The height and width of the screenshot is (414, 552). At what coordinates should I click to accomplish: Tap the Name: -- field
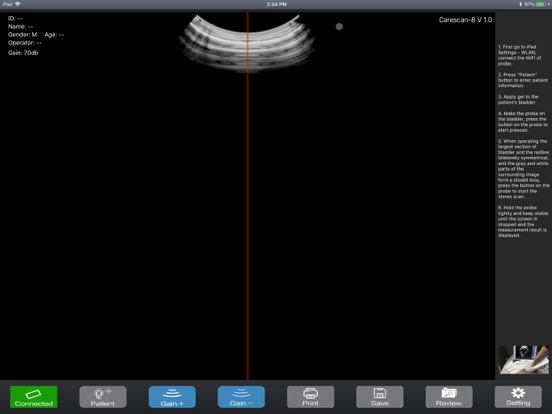click(20, 26)
